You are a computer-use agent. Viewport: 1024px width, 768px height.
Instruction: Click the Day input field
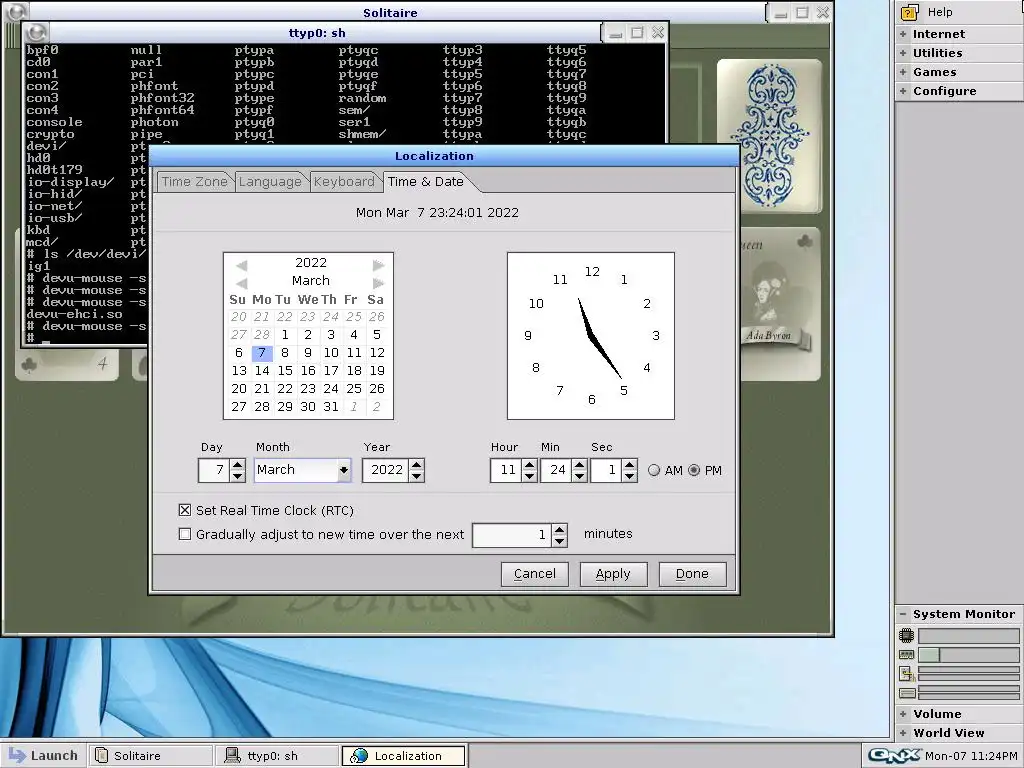[x=214, y=470]
